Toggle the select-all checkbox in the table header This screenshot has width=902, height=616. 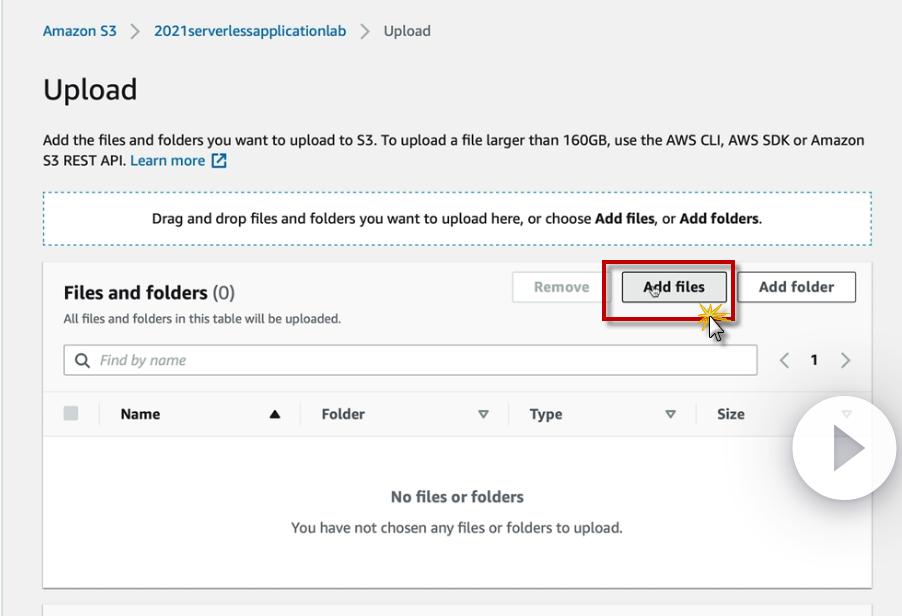pyautogui.click(x=71, y=413)
